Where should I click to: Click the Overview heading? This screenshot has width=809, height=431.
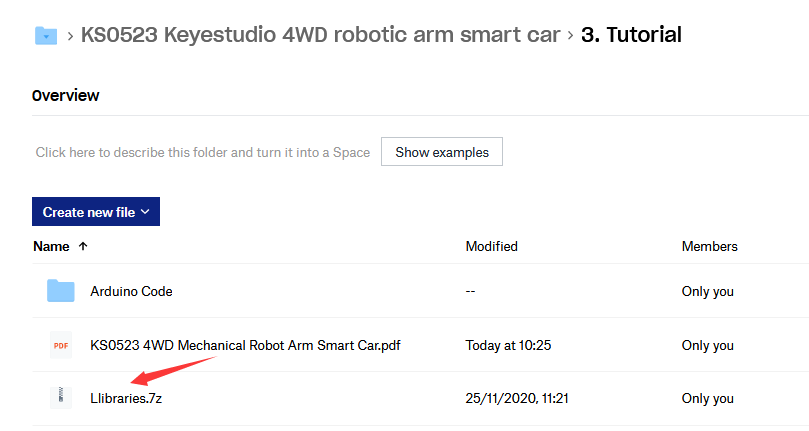click(x=66, y=95)
